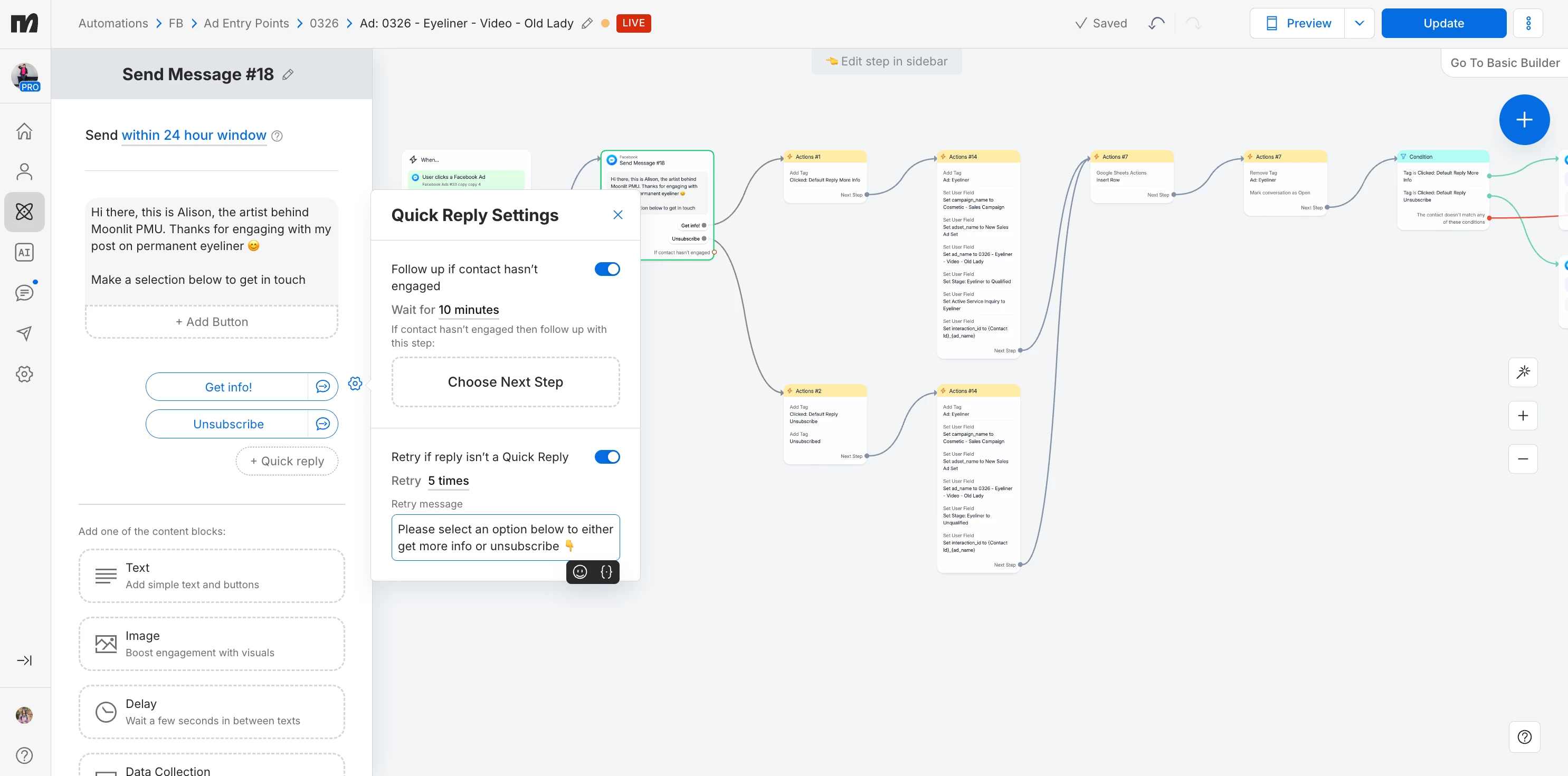Open Ad Entry Points breadcrumb

[x=246, y=23]
